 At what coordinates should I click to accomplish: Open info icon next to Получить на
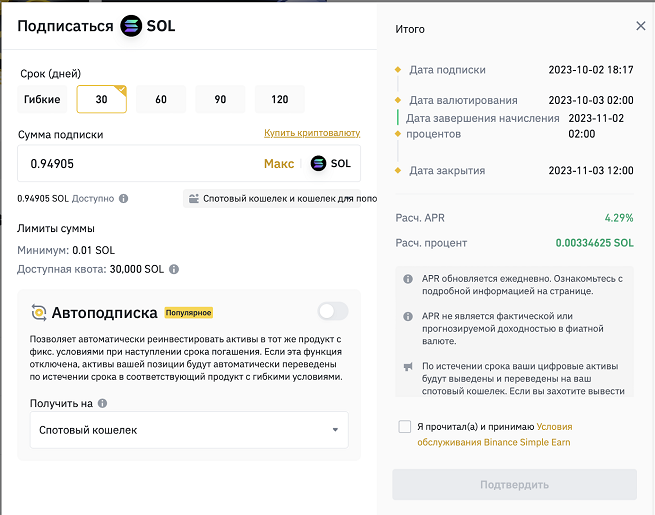click(x=102, y=403)
